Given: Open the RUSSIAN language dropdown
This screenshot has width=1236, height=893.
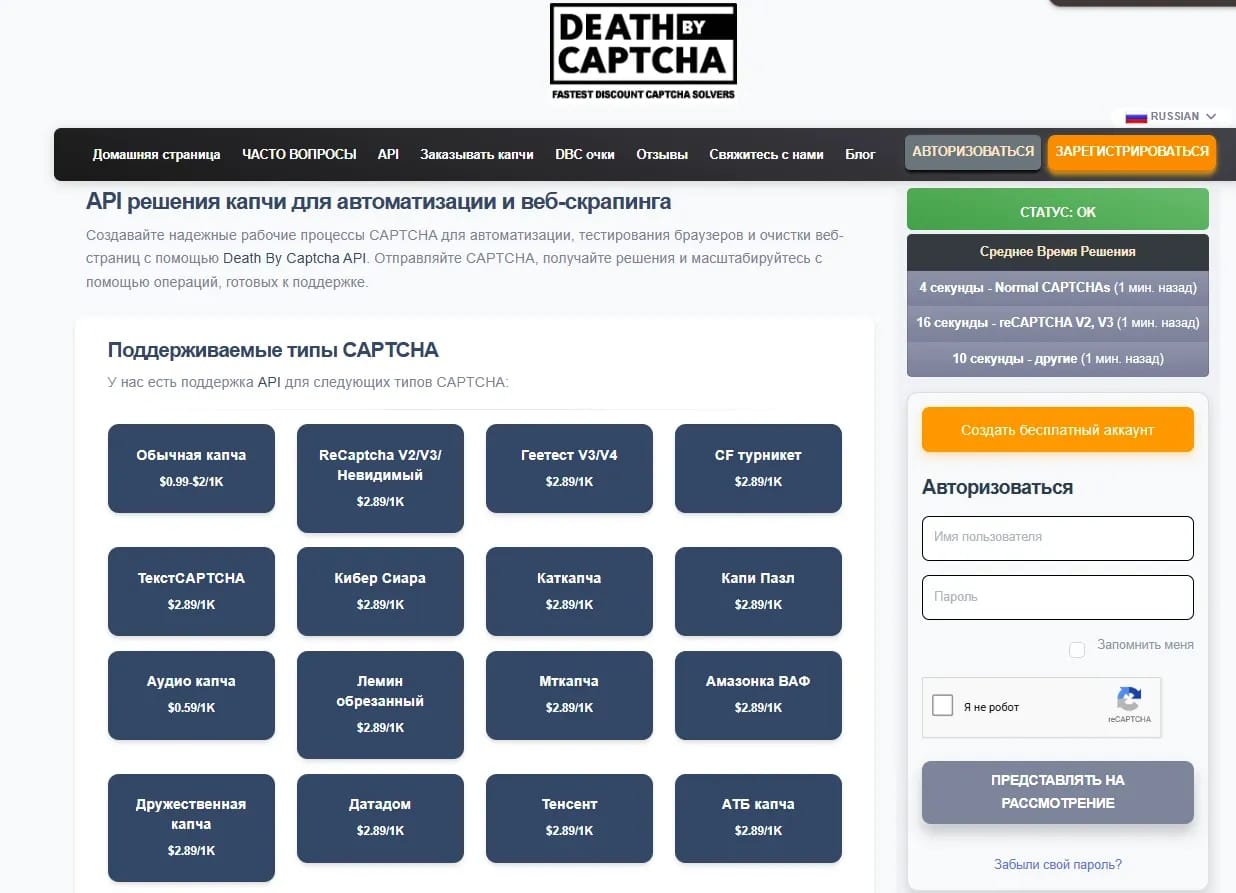Looking at the screenshot, I should (x=1171, y=116).
